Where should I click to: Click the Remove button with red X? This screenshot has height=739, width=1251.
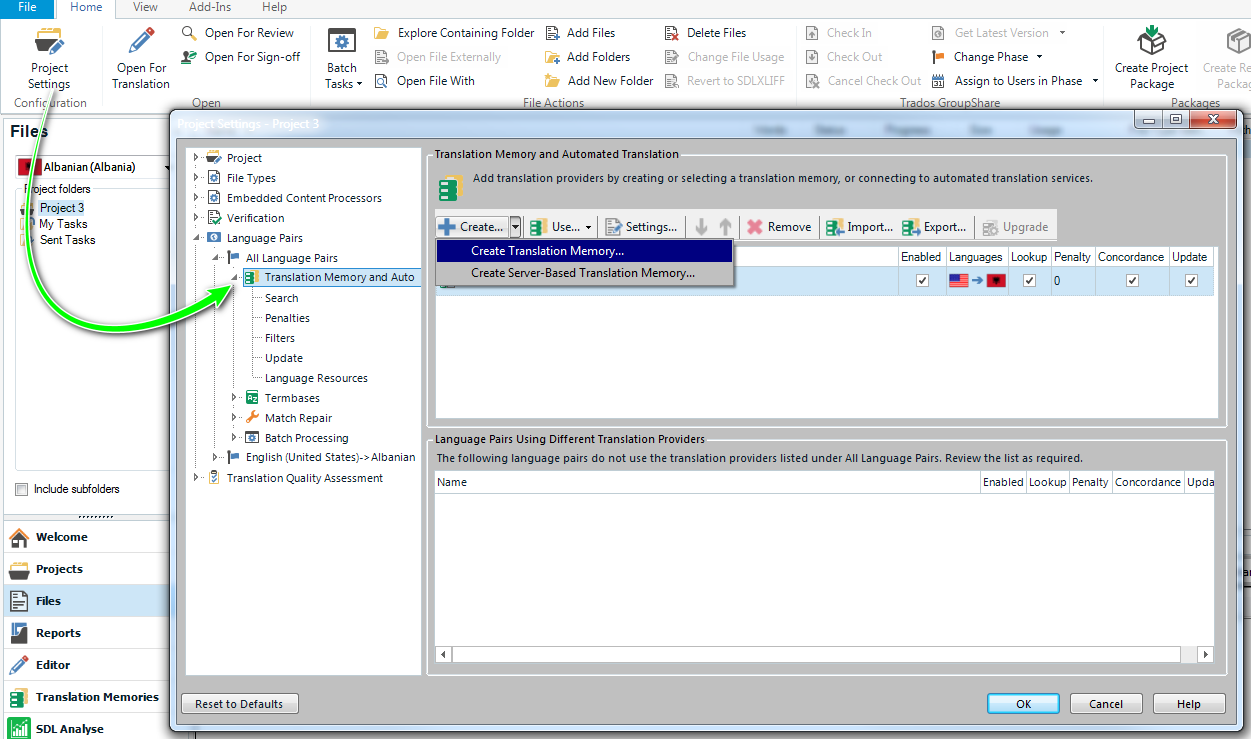pyautogui.click(x=779, y=227)
